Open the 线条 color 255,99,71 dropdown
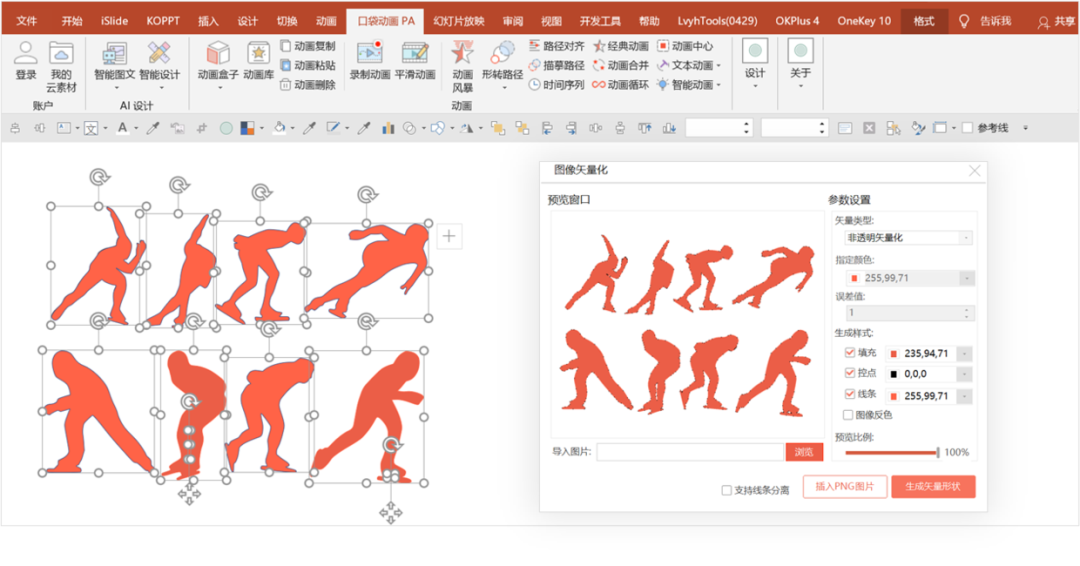Image resolution: width=1080 pixels, height=566 pixels. point(964,396)
